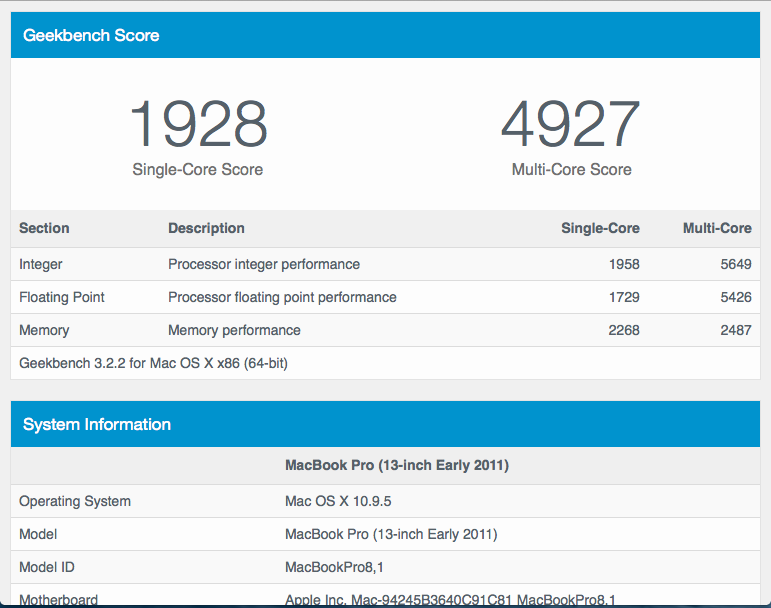Screen dimensions: 771x608
Task: Select Integer multi-core value 5649
Action: coord(736,264)
